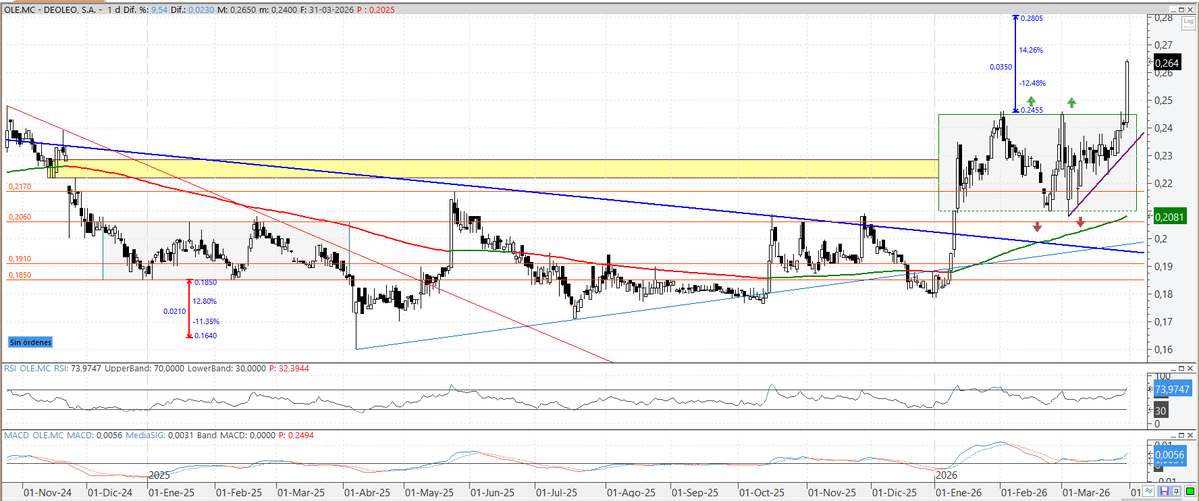1199x501 pixels.
Task: Toggle the Log scale button
Action: [x=1188, y=23]
